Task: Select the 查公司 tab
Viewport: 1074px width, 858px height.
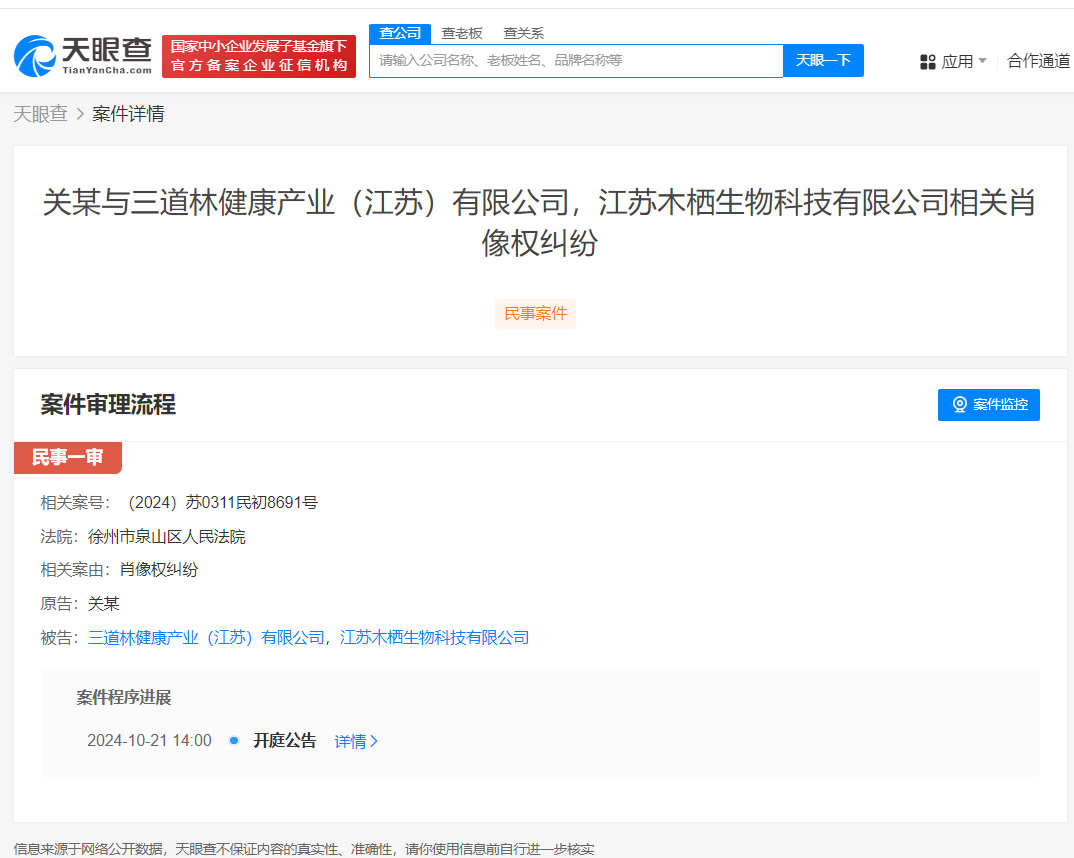Action: [x=399, y=33]
